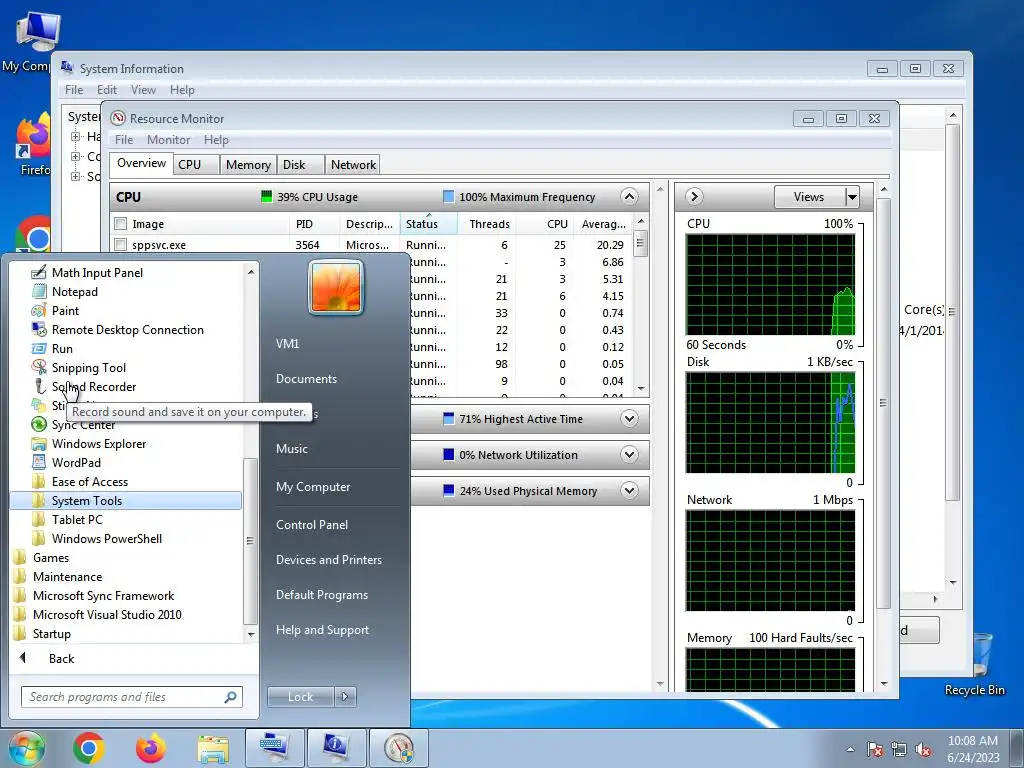Open the Edit menu in System Information
This screenshot has height=768, width=1024.
pyautogui.click(x=106, y=90)
